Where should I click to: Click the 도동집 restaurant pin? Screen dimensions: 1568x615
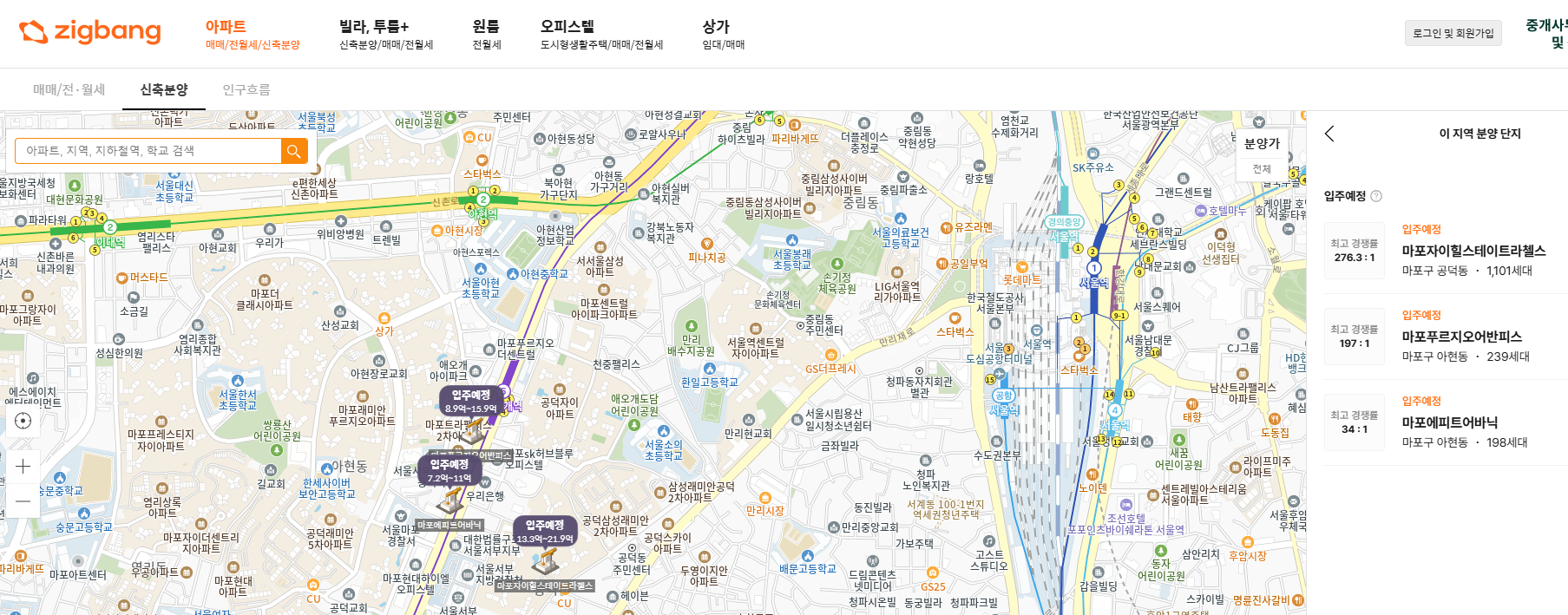[1276, 419]
